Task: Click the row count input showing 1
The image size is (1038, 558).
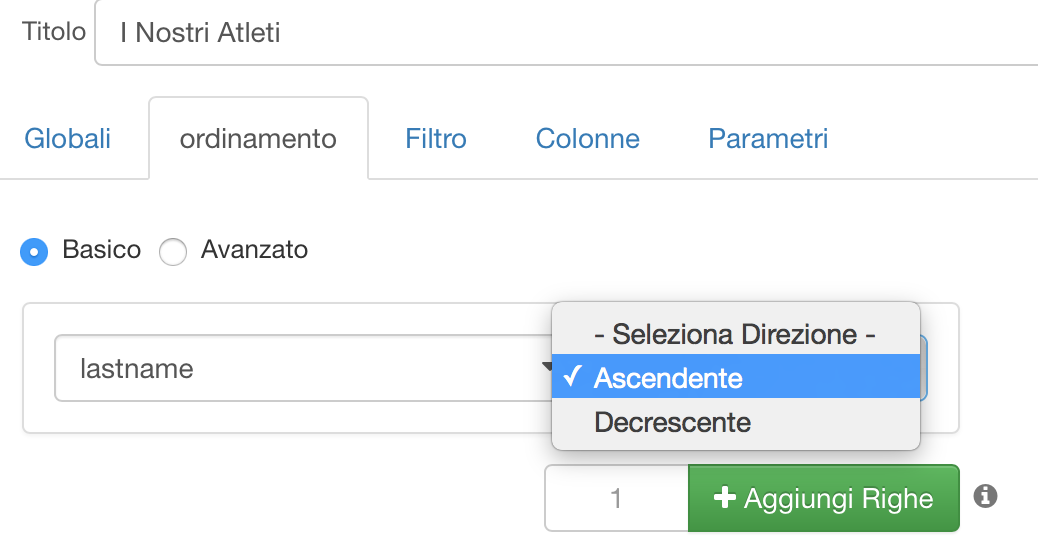Action: (616, 498)
